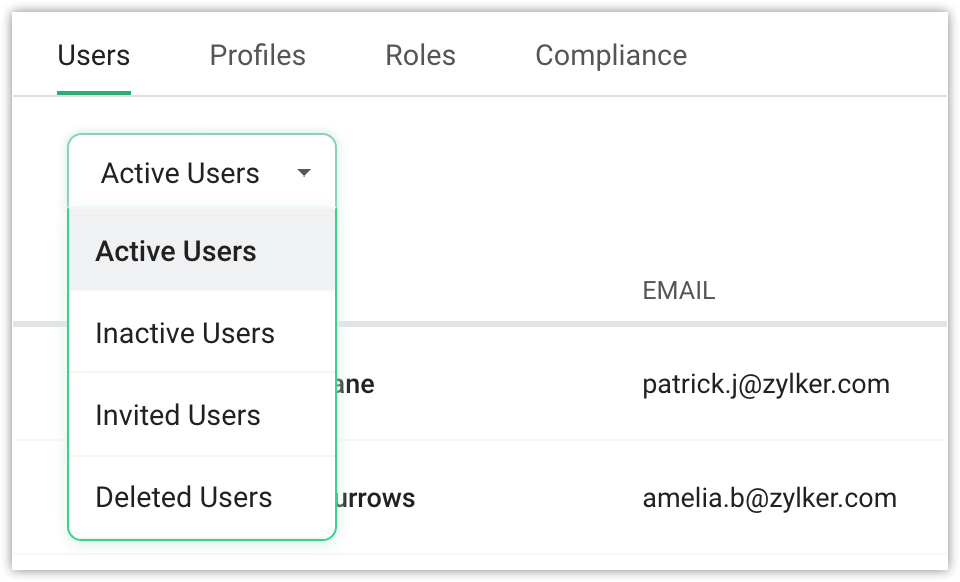960x582 pixels.
Task: Click the green underline beneath Users tab
Action: tap(94, 92)
